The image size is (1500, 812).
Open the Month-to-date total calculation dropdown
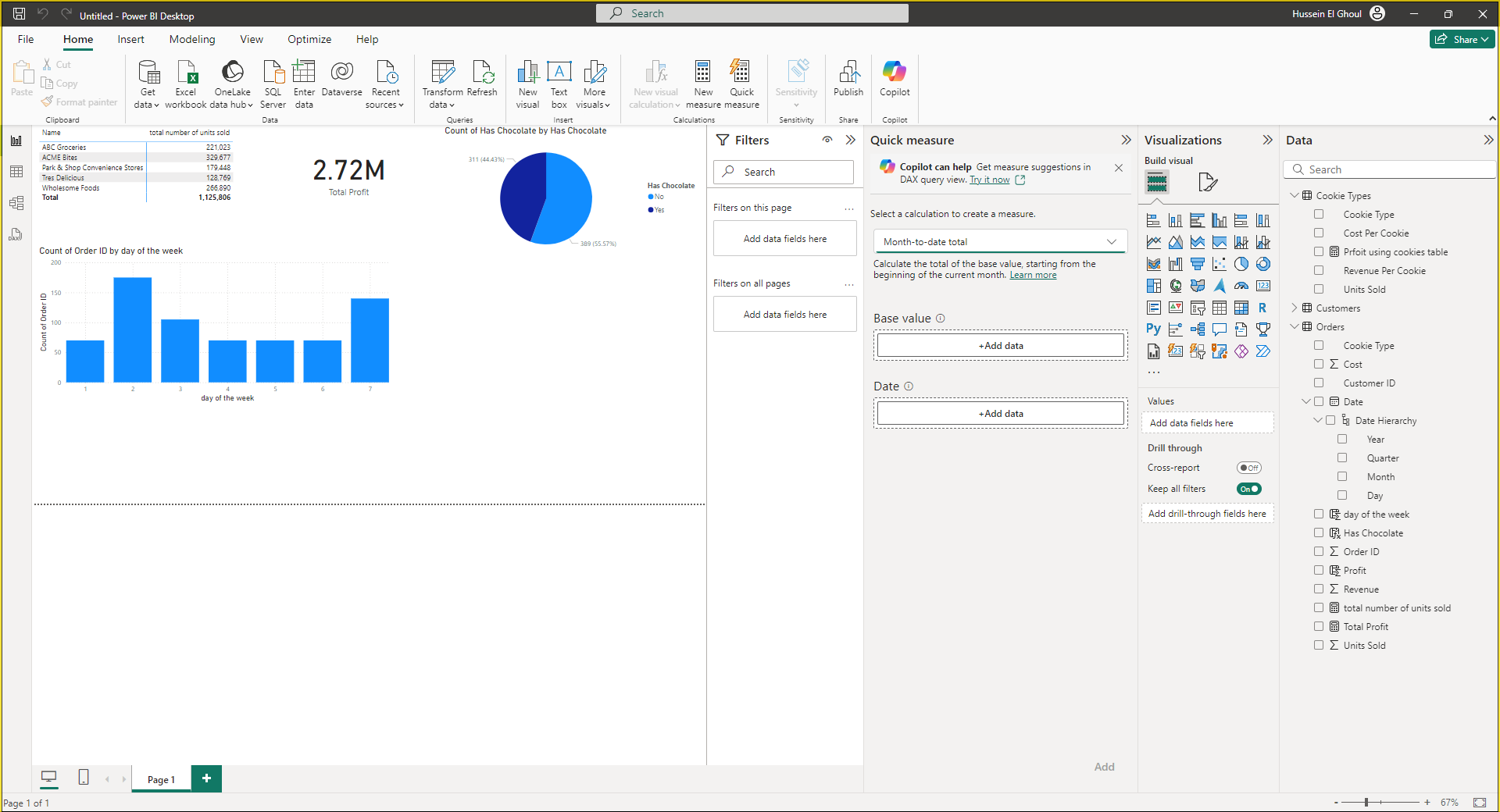coord(1000,242)
